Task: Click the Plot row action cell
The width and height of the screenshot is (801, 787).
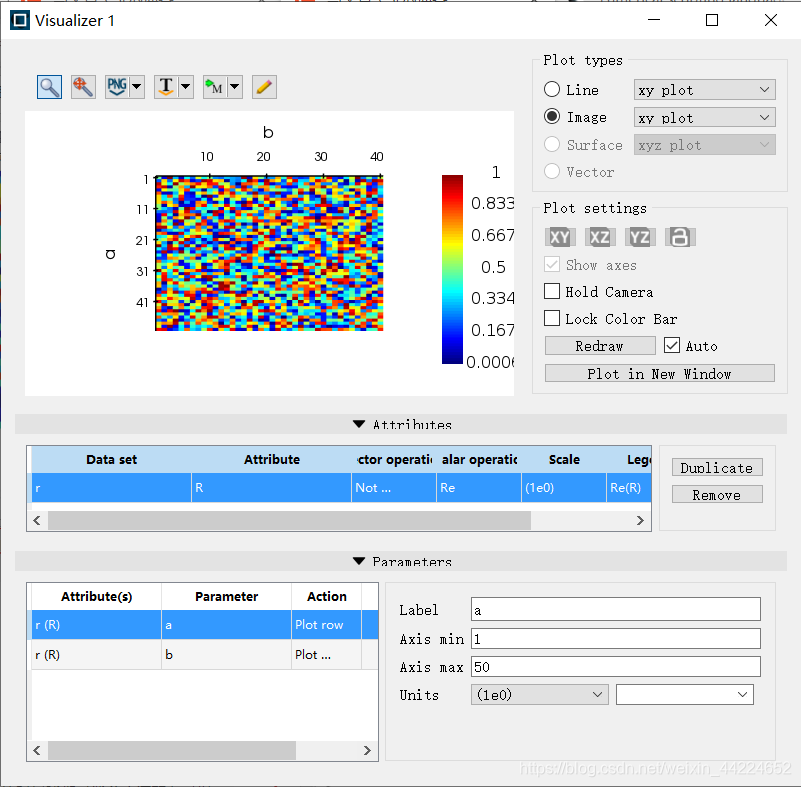Action: coord(326,625)
